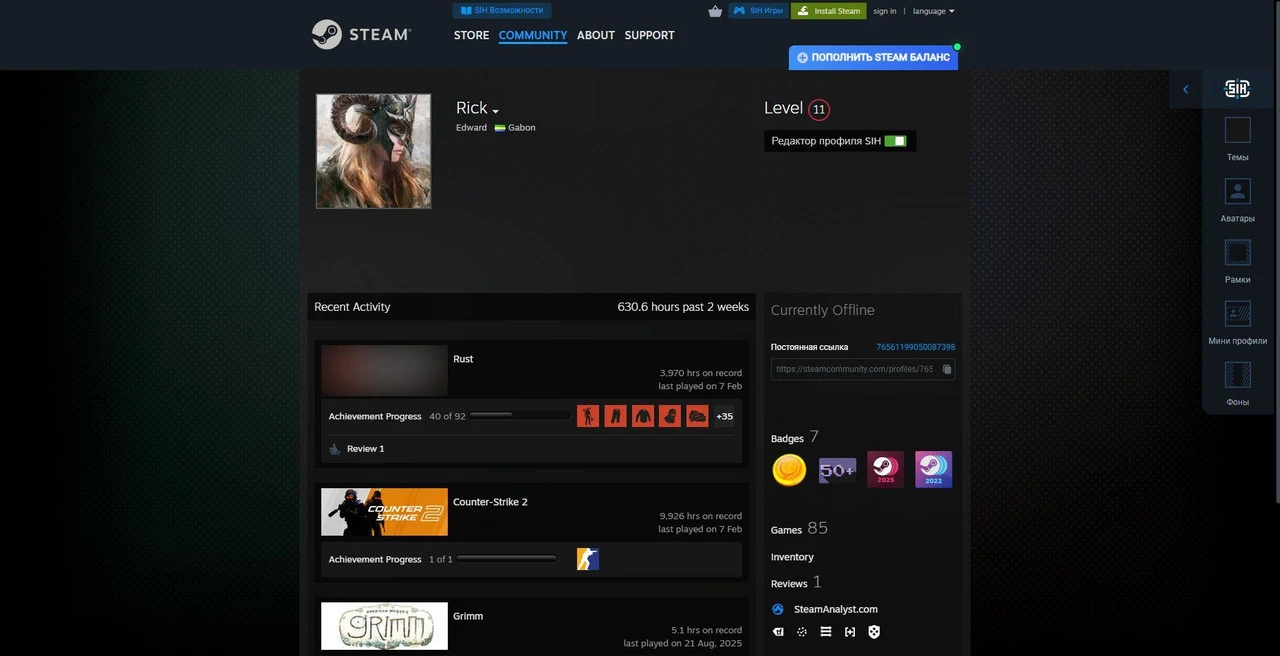Open the Фоны backgrounds icon in sidebar
This screenshot has height=656, width=1280.
coord(1237,375)
